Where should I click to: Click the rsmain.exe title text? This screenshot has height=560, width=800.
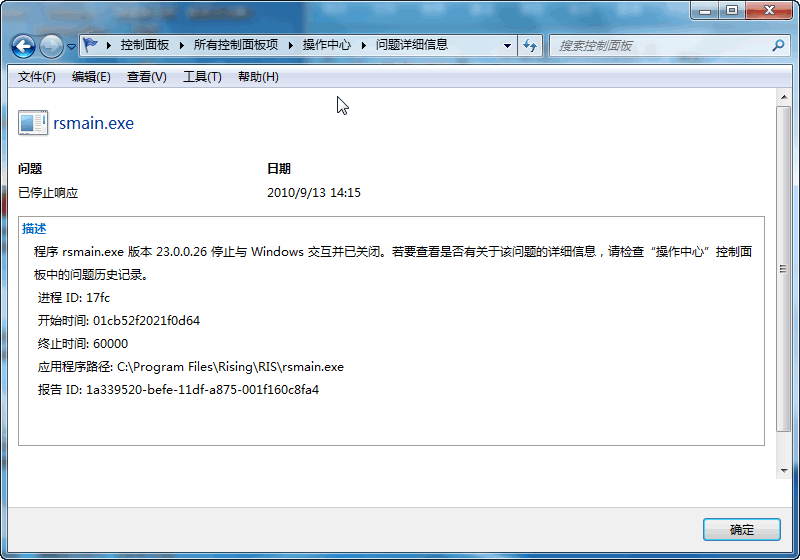pyautogui.click(x=93, y=123)
